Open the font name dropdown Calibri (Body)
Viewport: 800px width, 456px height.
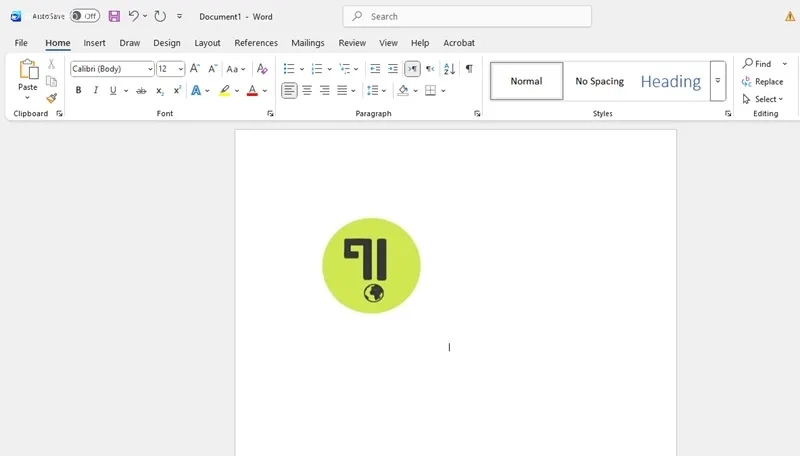(150, 69)
